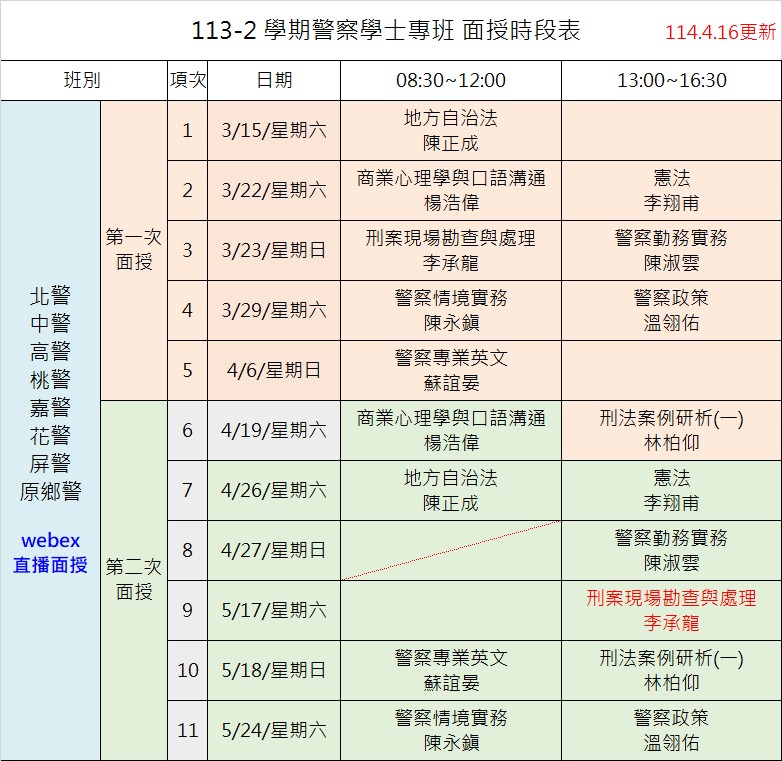Click 警察勤務實務 陳淑雲 in the 3/23 row

[x=672, y=250]
